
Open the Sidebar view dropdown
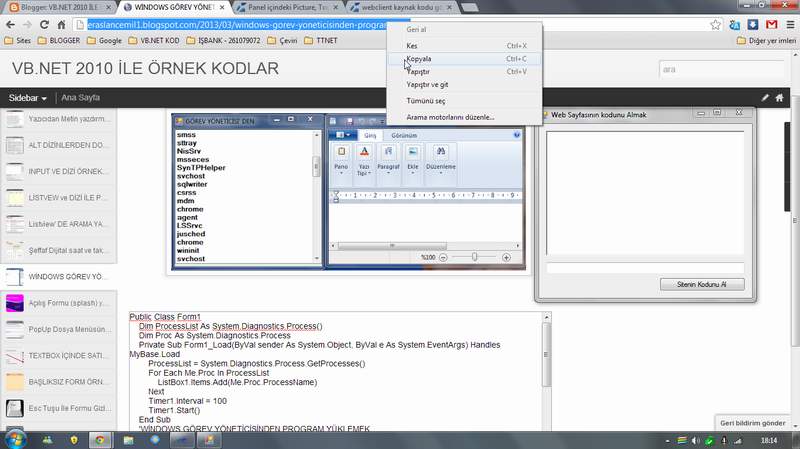point(28,97)
